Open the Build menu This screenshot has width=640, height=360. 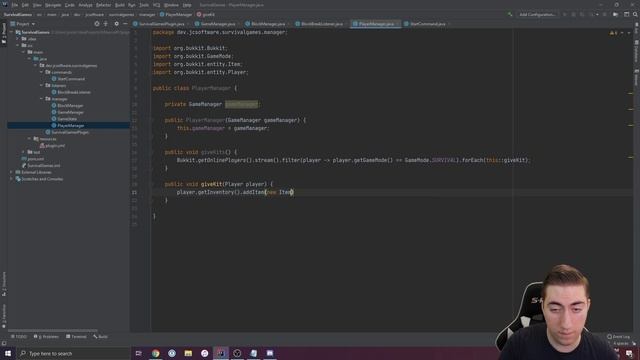click(120, 5)
